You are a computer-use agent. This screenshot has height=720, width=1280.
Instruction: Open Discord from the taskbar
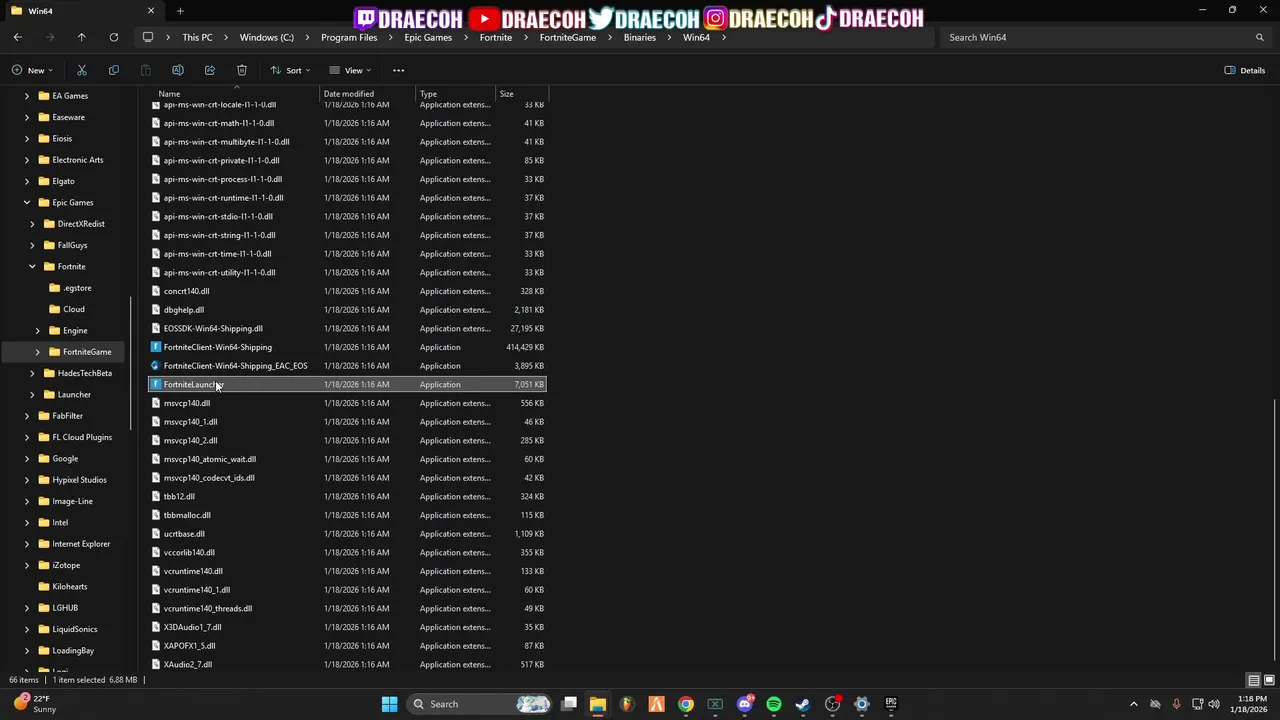745,704
